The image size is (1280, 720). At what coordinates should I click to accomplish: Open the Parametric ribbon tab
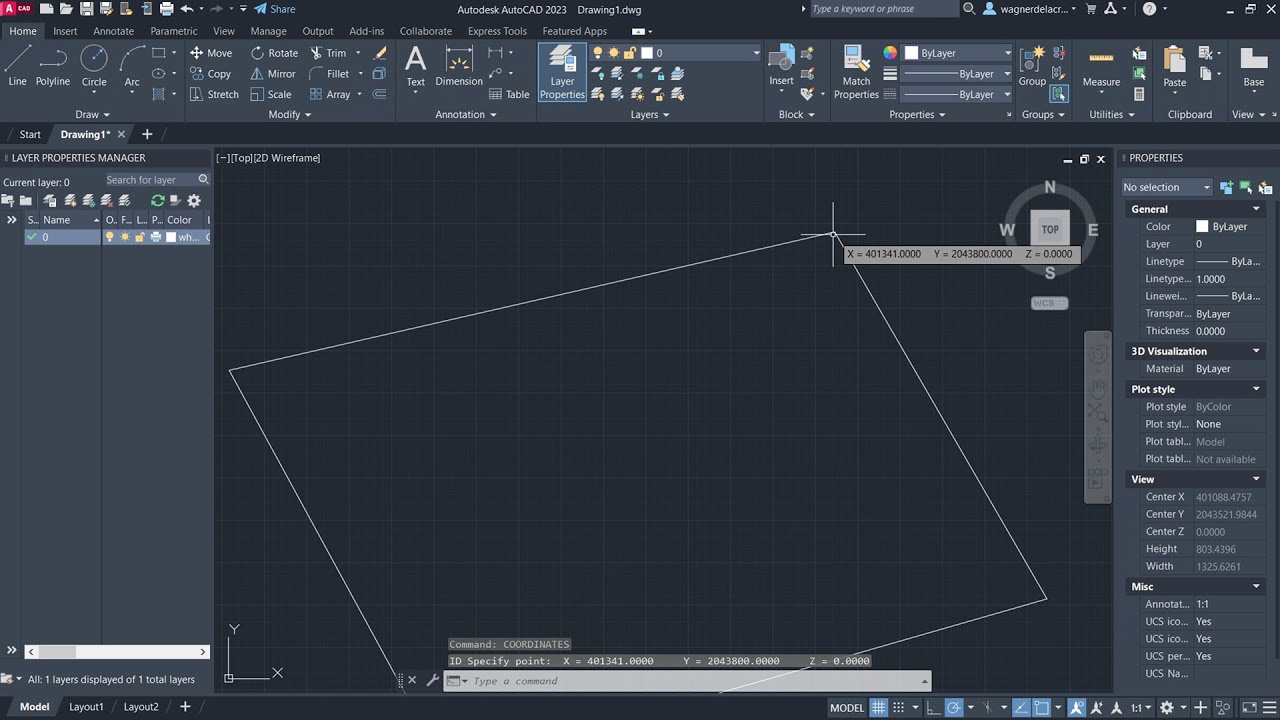tap(174, 31)
